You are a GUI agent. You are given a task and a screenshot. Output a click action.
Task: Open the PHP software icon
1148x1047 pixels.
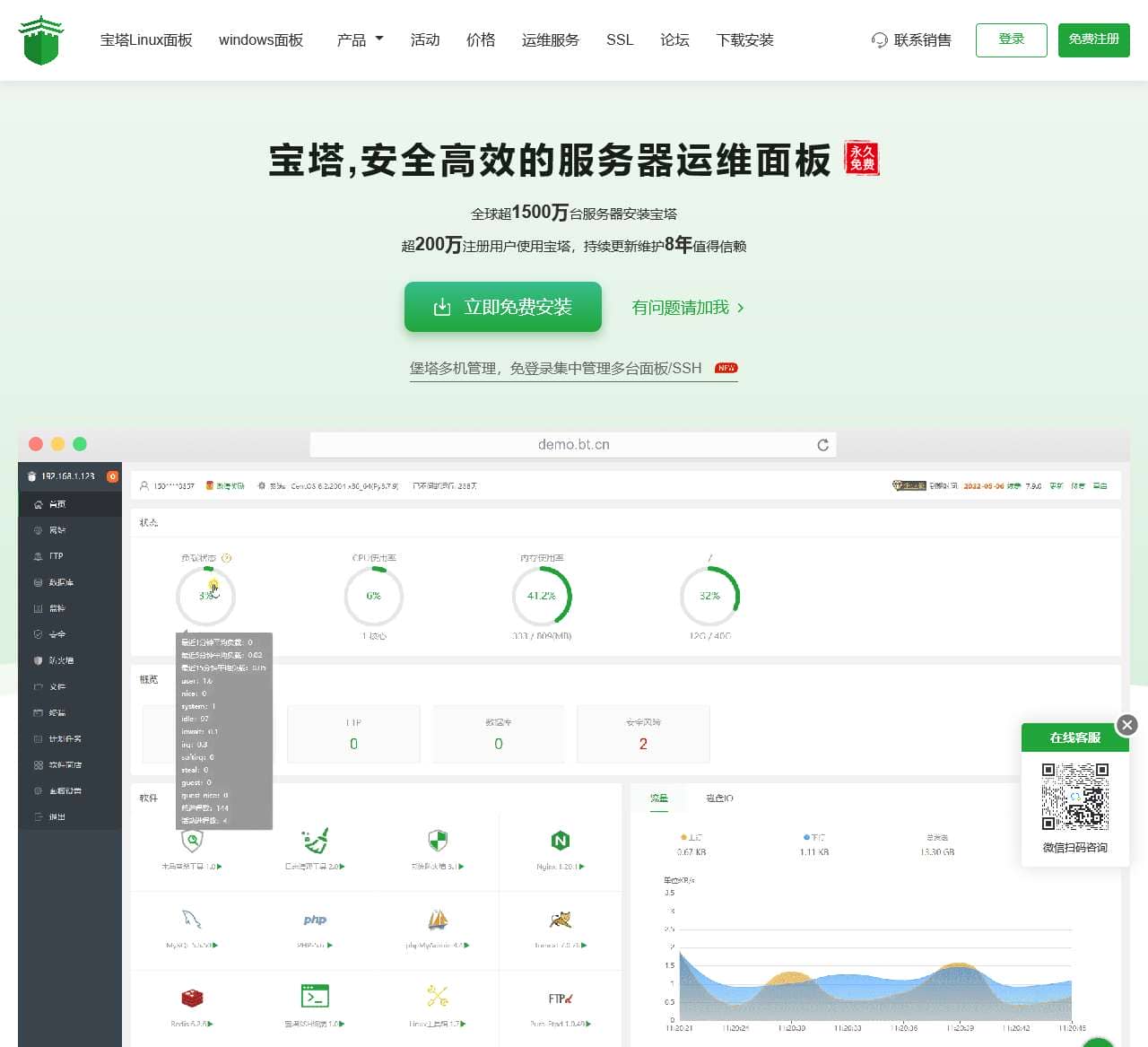coord(315,920)
